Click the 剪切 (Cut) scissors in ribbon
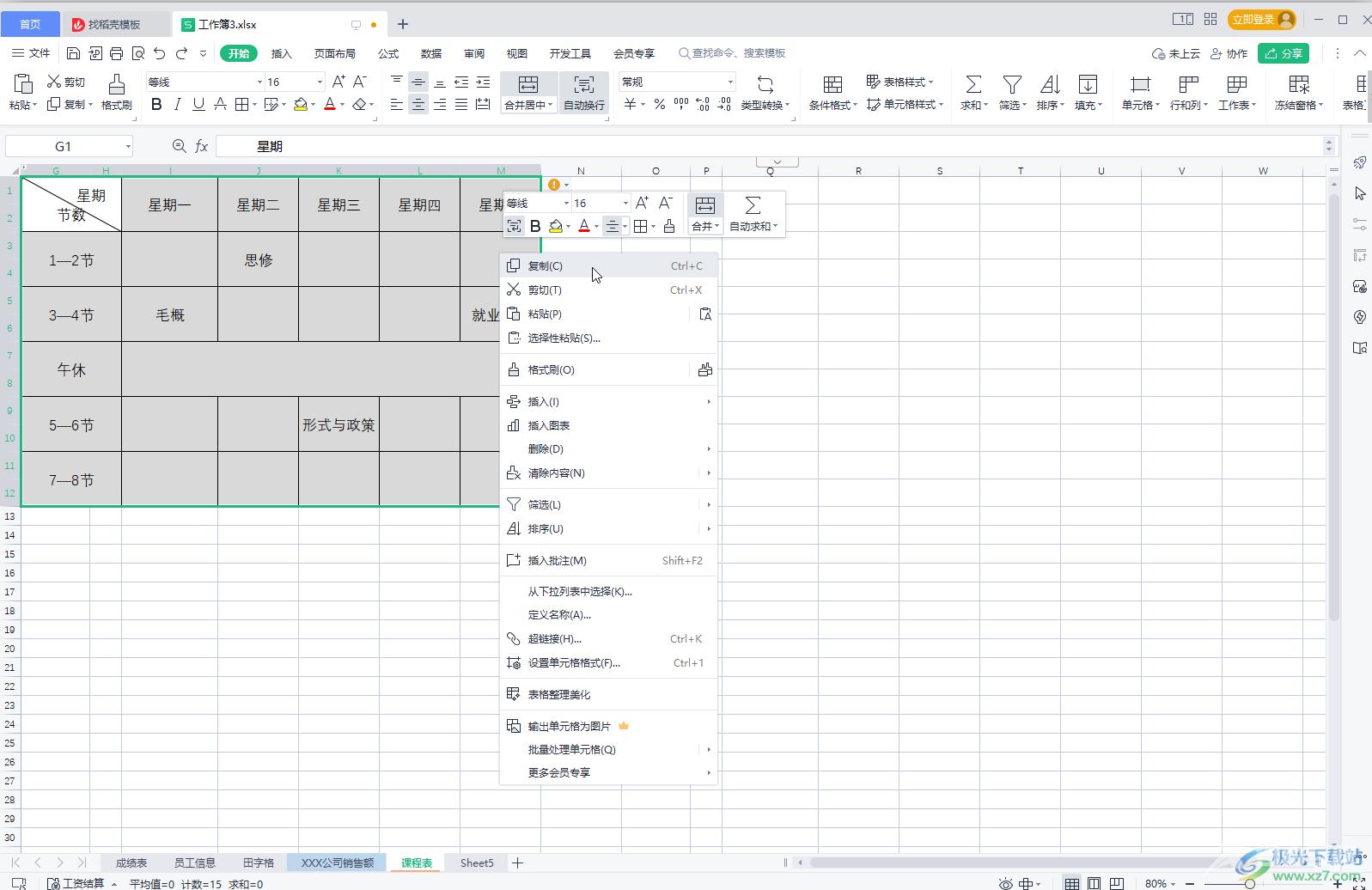This screenshot has height=890, width=1372. 66,82
